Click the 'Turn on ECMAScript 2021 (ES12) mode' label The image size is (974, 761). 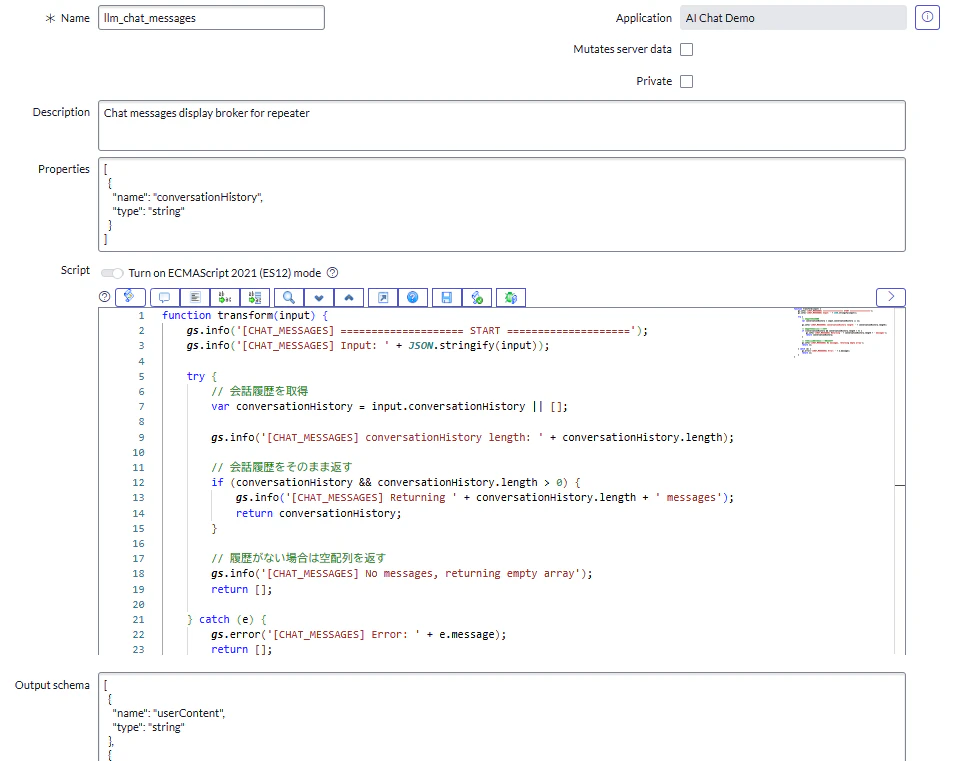click(x=225, y=273)
